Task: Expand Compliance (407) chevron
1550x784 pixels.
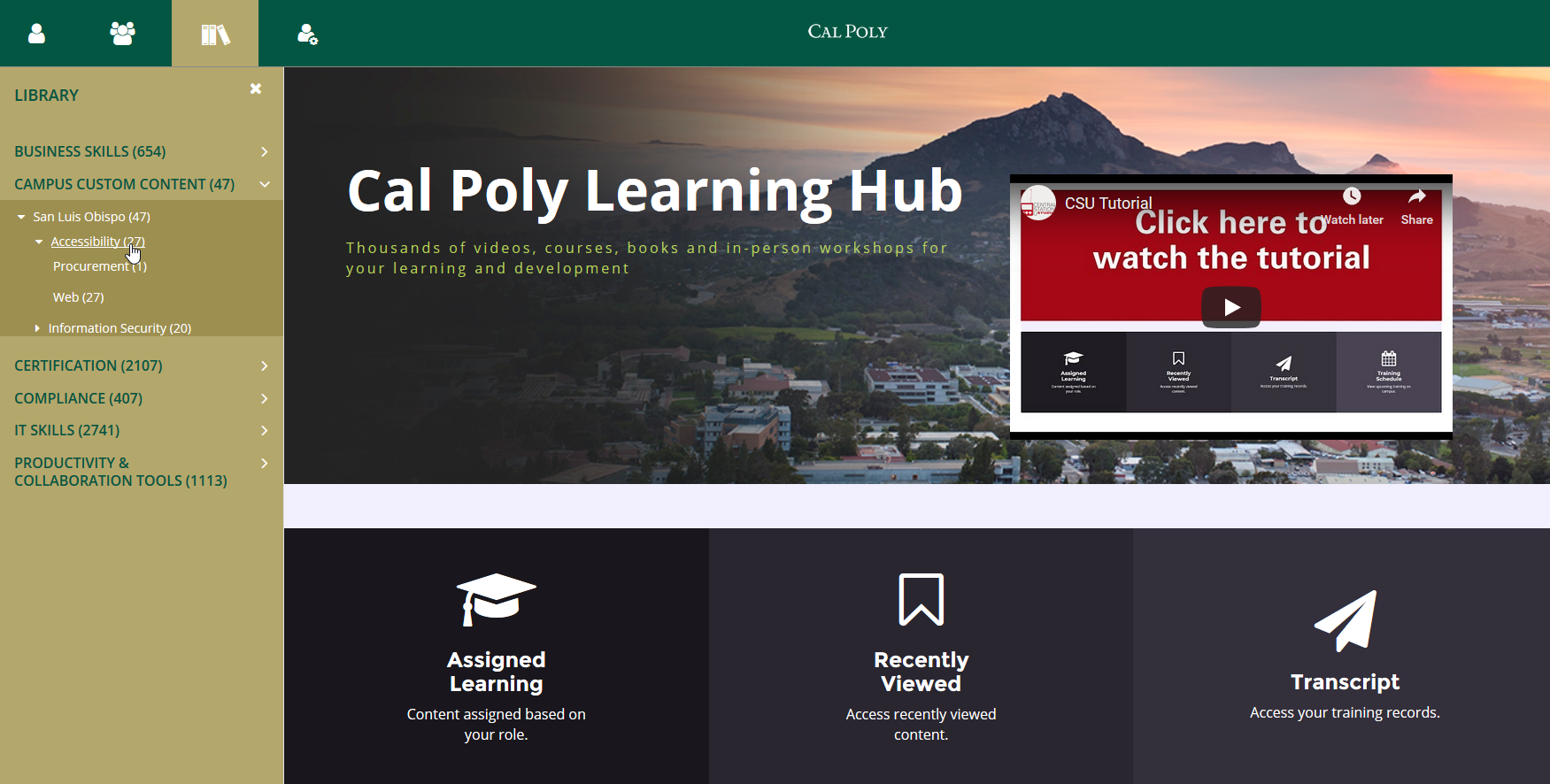Action: coord(264,398)
